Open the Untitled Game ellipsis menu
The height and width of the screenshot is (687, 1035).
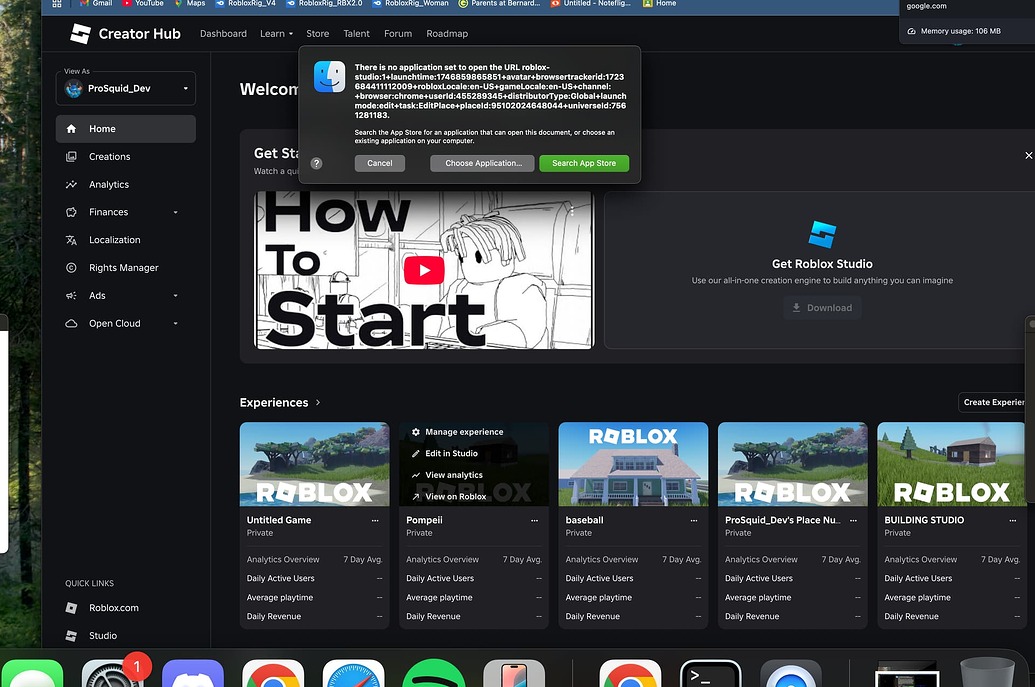pyautogui.click(x=375, y=520)
